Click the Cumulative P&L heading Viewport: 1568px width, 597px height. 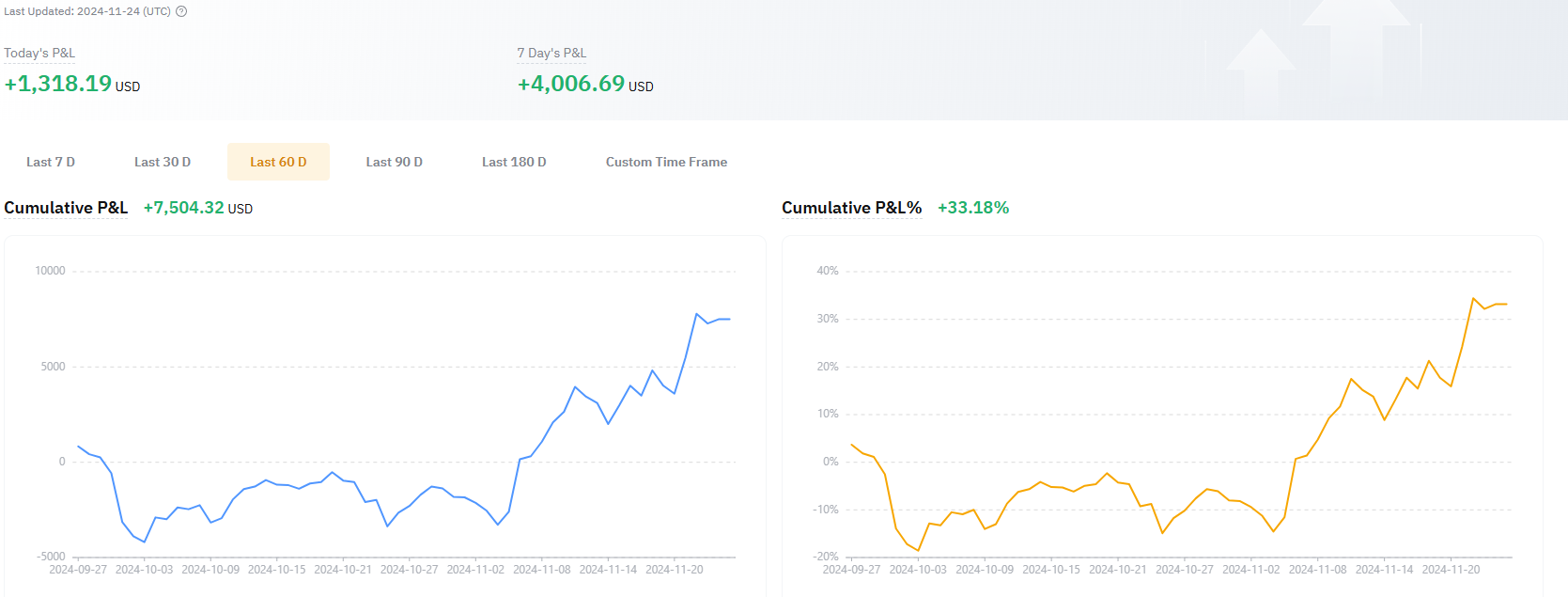(66, 208)
